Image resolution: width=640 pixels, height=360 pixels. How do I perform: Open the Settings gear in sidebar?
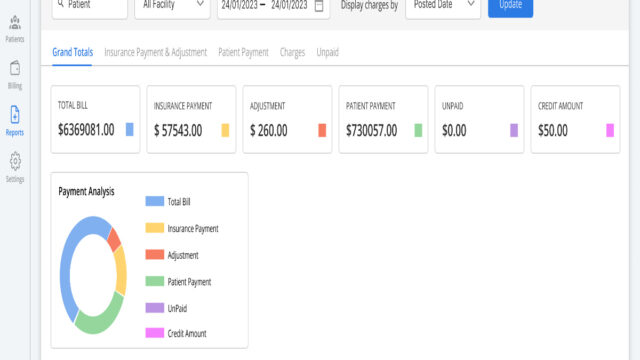15,167
